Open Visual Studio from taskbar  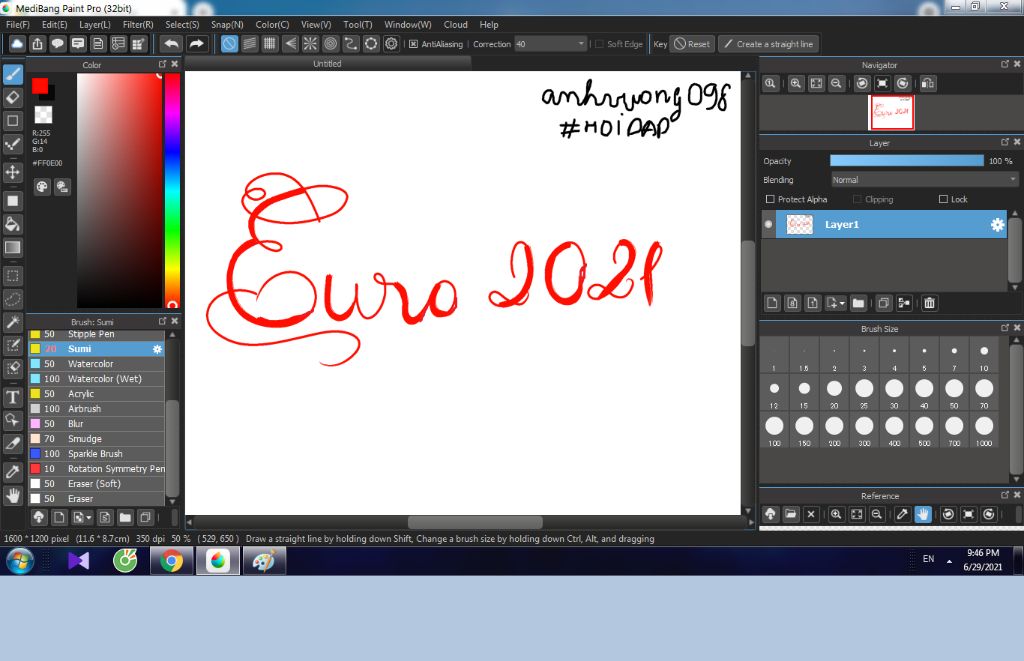pyautogui.click(x=78, y=561)
